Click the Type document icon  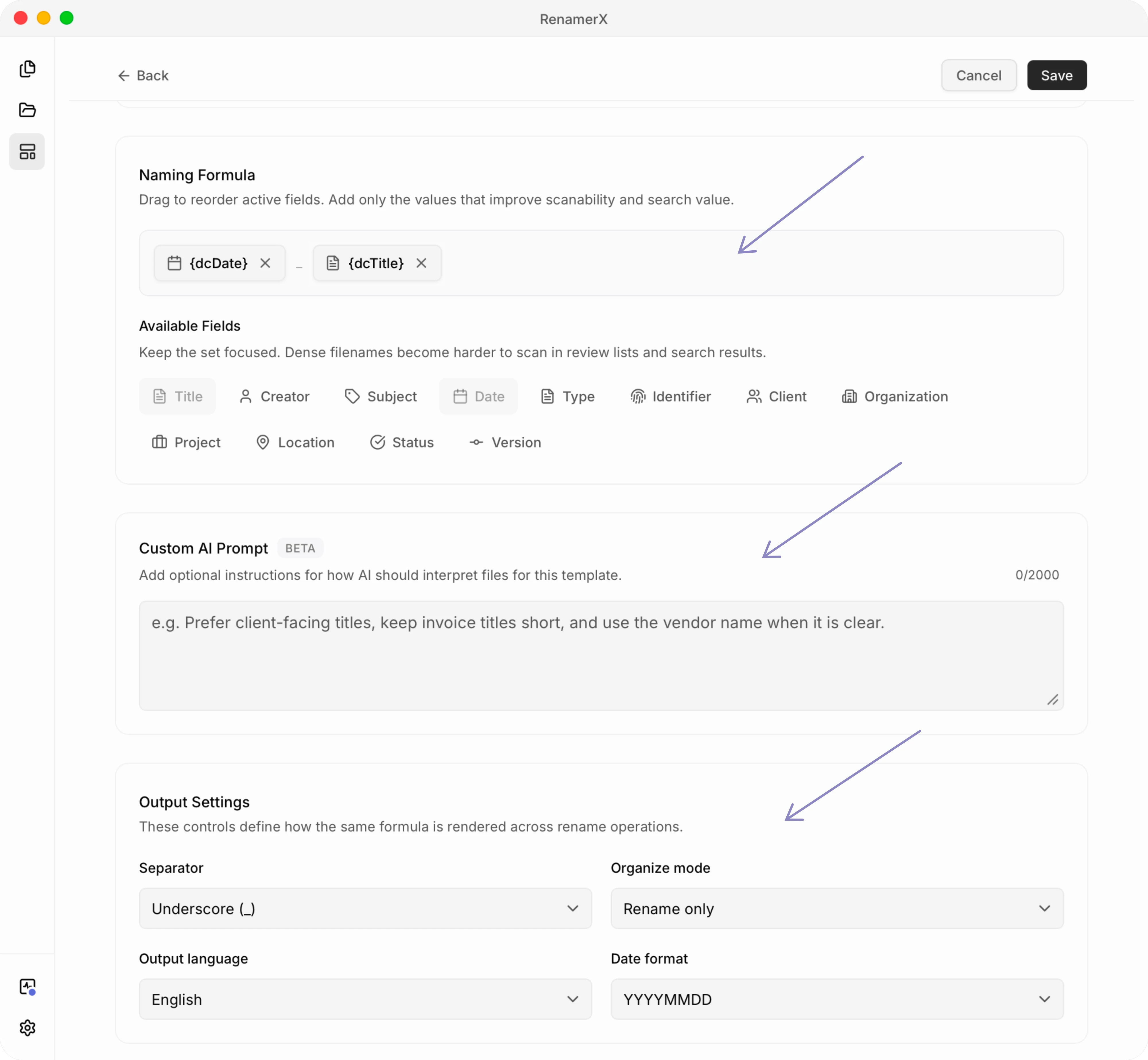548,396
